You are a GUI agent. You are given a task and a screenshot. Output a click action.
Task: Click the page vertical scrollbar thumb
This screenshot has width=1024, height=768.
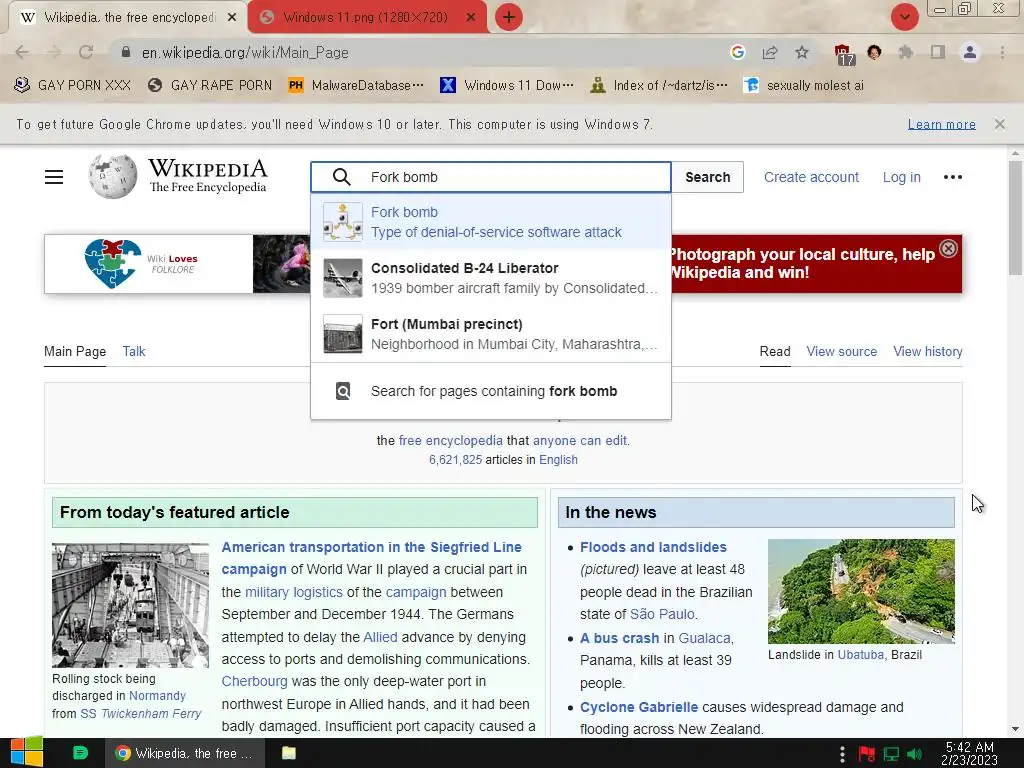pyautogui.click(x=1015, y=217)
